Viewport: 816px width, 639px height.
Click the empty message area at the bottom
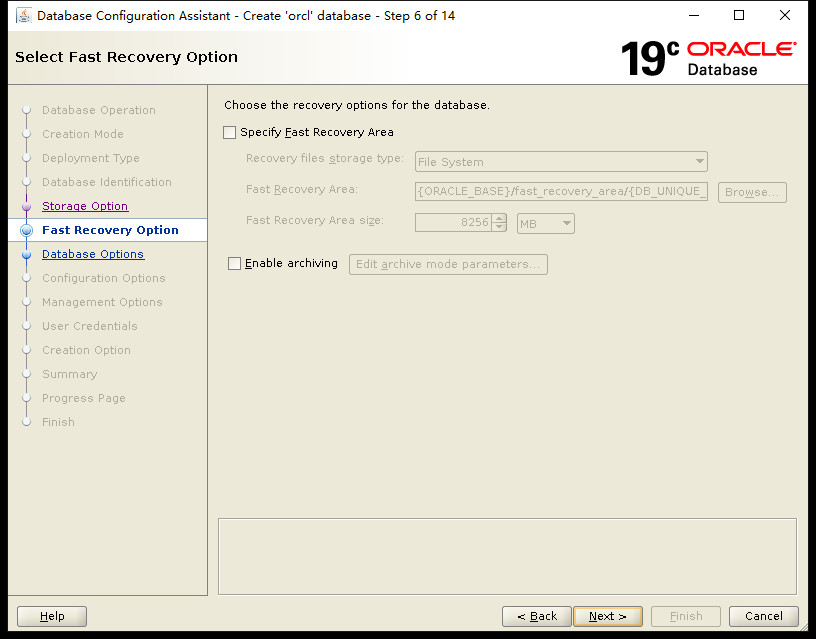pos(507,556)
